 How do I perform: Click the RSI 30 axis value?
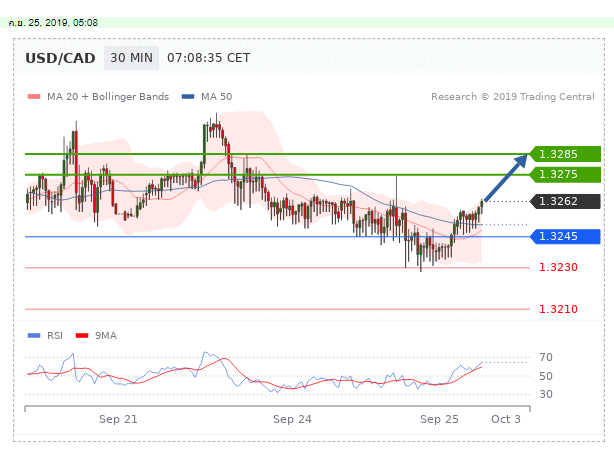point(546,394)
